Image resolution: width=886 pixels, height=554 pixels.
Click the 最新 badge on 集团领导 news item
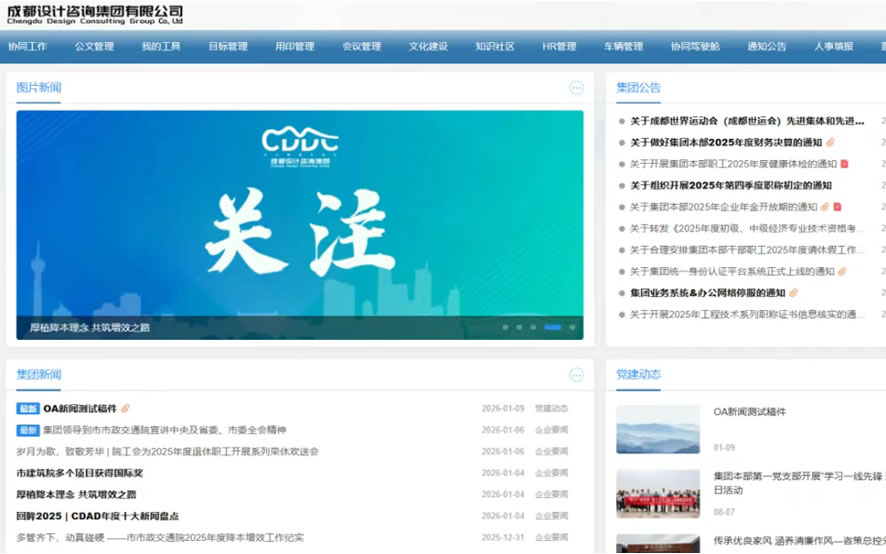28,430
